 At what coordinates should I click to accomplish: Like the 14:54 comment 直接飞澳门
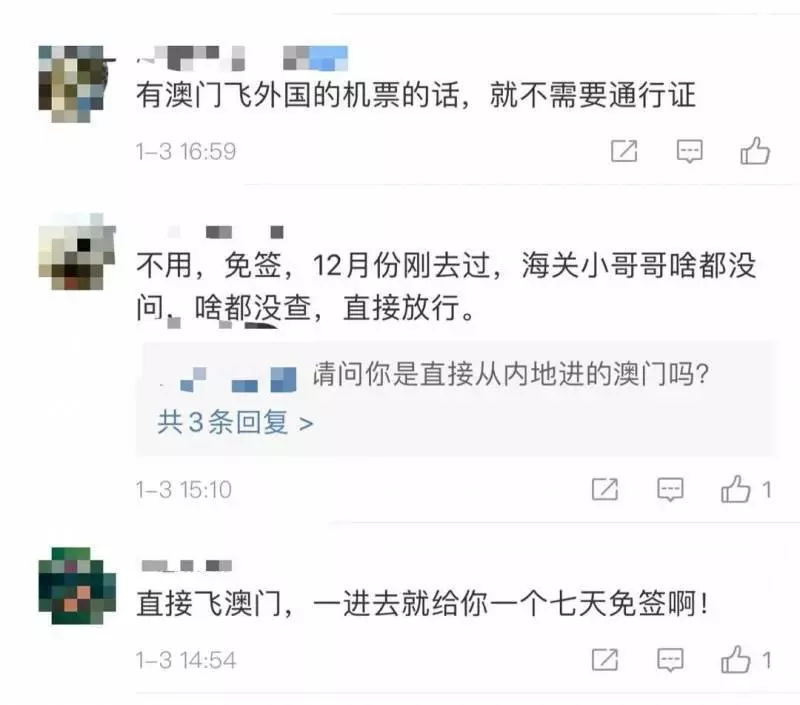point(745,659)
